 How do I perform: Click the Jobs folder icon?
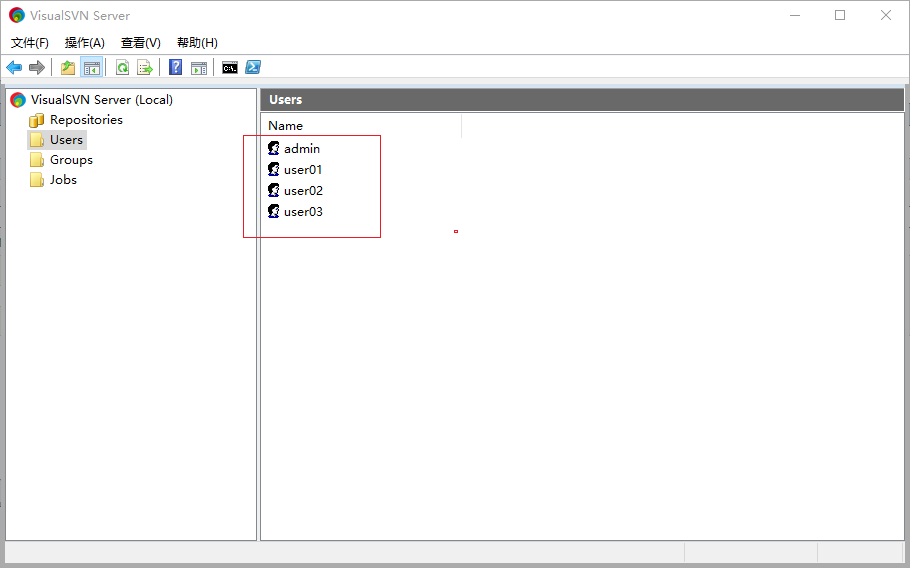37,180
